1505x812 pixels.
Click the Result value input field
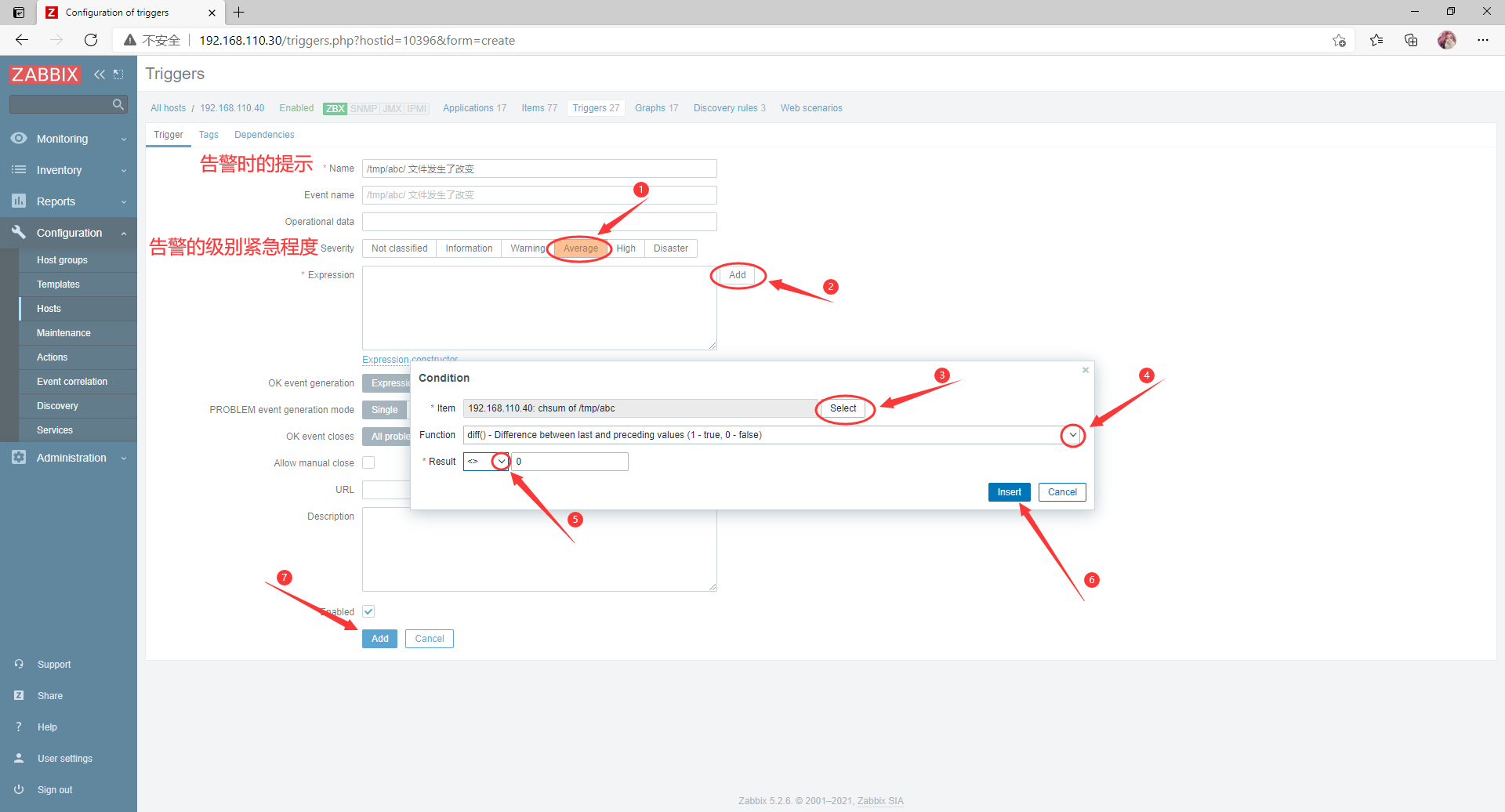coord(570,462)
